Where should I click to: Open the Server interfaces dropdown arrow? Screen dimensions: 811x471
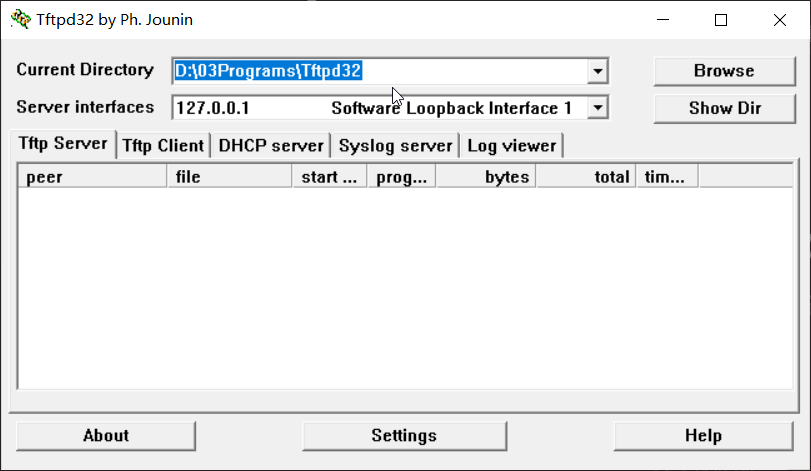point(597,108)
